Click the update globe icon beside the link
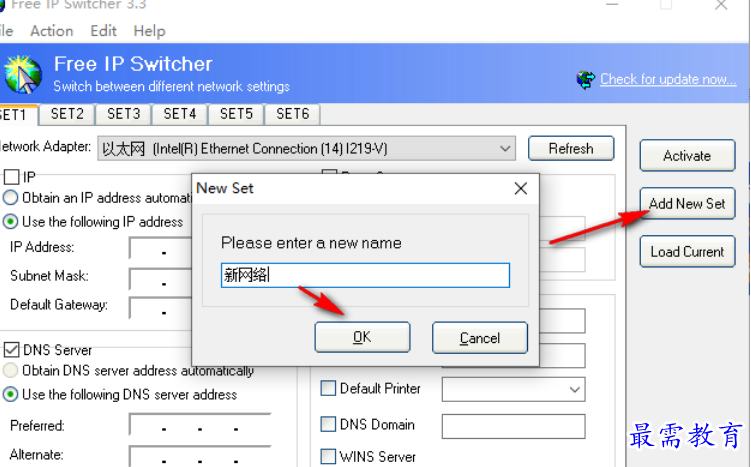This screenshot has height=467, width=751. tap(585, 80)
